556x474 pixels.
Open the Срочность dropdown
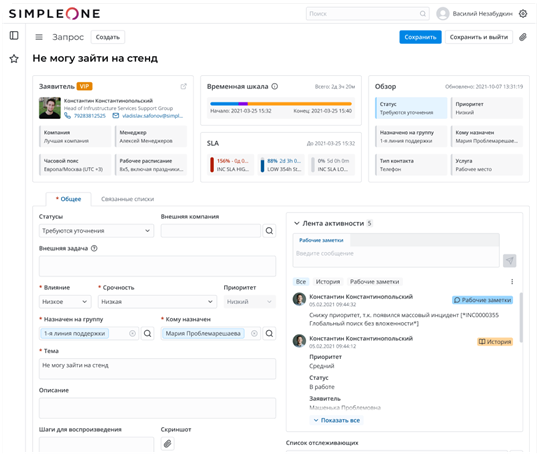coord(157,302)
